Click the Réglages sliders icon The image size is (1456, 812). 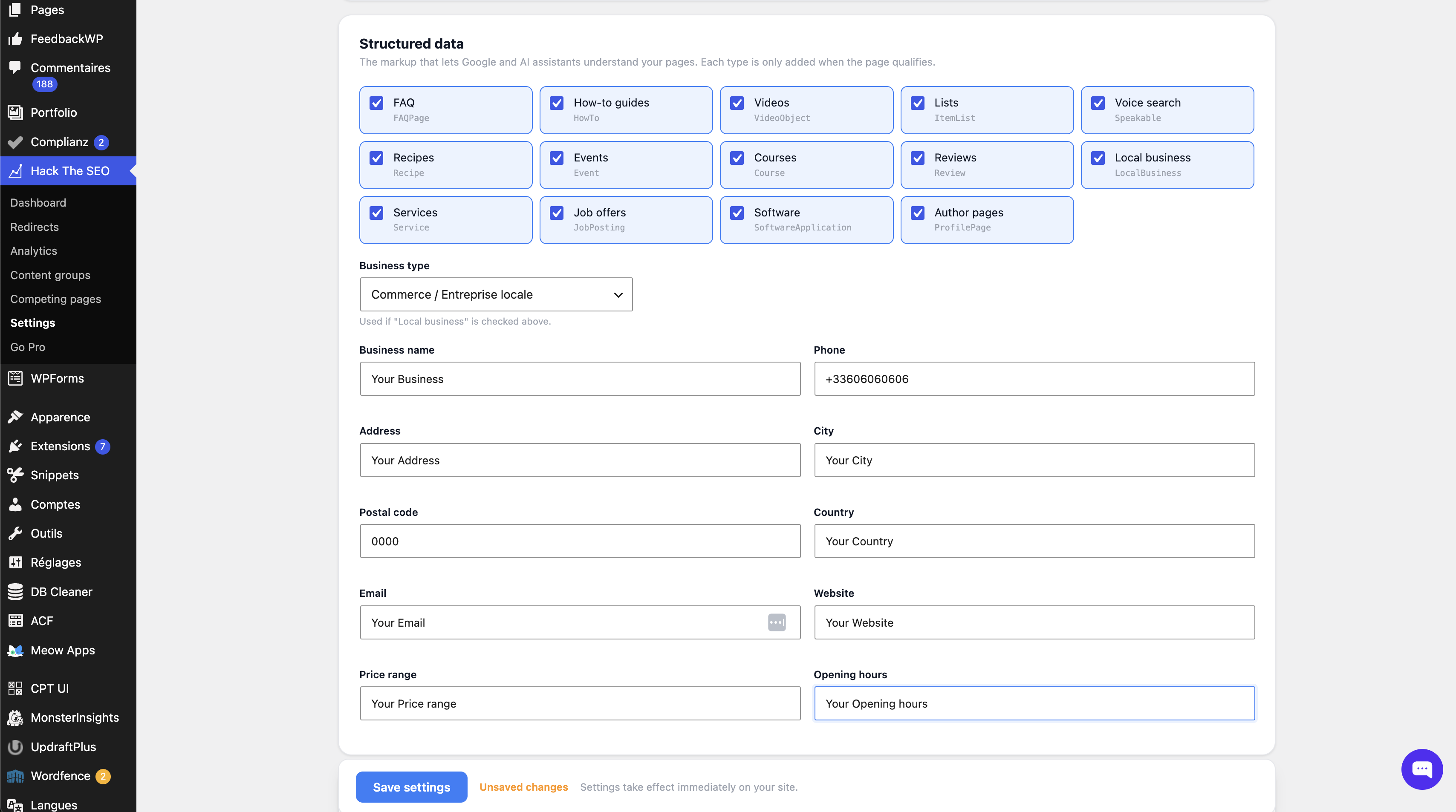15,562
